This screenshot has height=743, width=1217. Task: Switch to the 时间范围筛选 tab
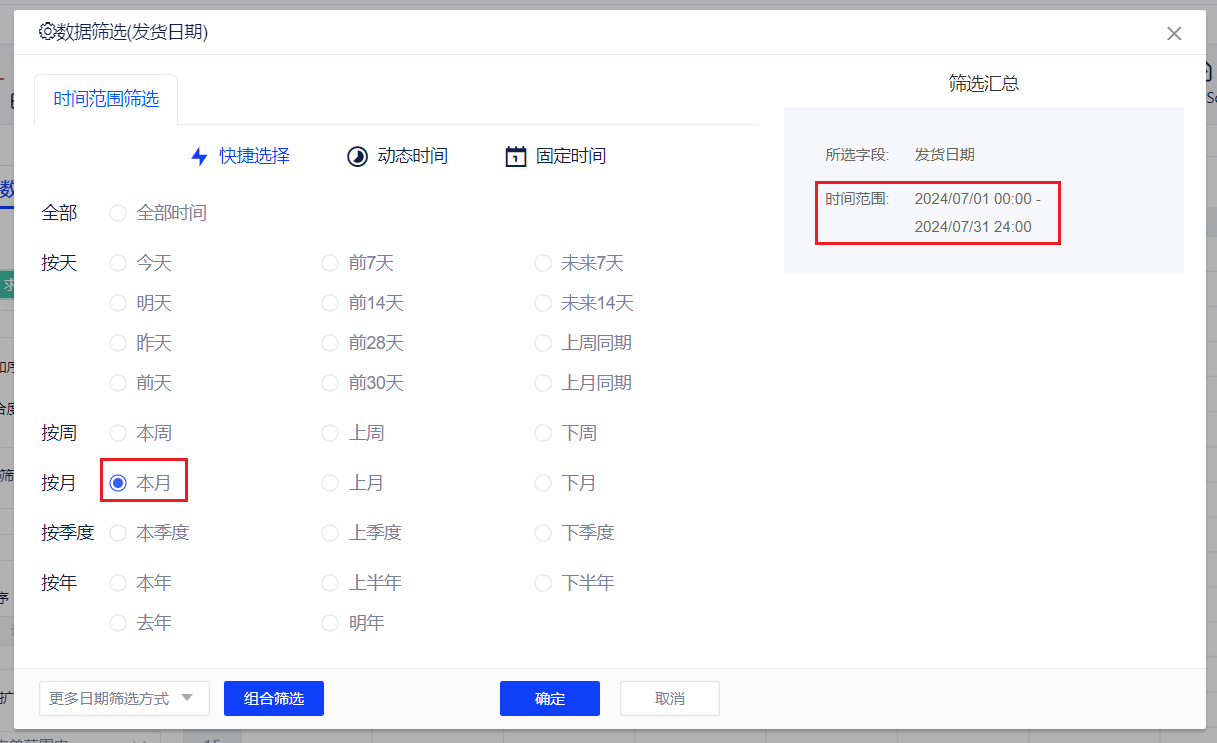pyautogui.click(x=106, y=99)
